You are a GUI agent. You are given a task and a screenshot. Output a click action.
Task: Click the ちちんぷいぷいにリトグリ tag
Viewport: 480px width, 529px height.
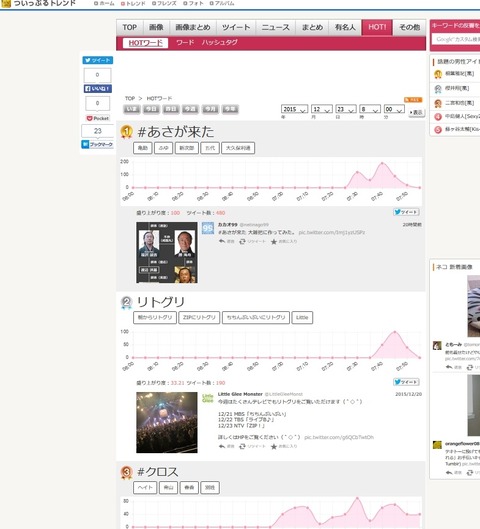click(x=256, y=317)
